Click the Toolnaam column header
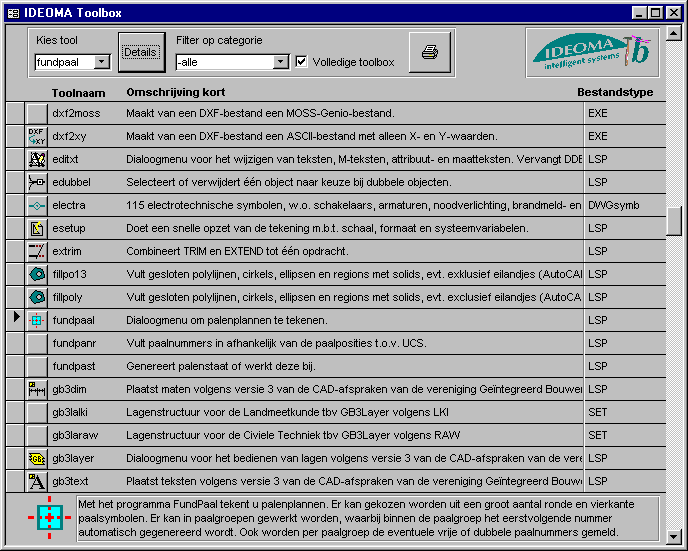 pos(79,93)
